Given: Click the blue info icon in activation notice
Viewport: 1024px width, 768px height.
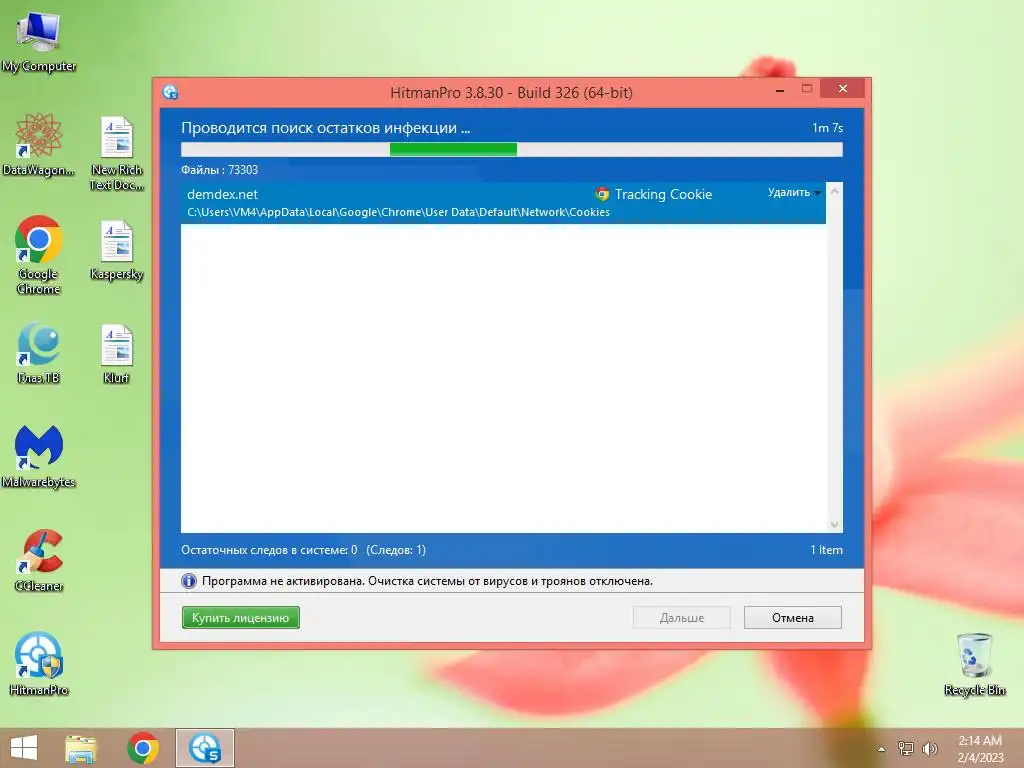Looking at the screenshot, I should point(189,581).
